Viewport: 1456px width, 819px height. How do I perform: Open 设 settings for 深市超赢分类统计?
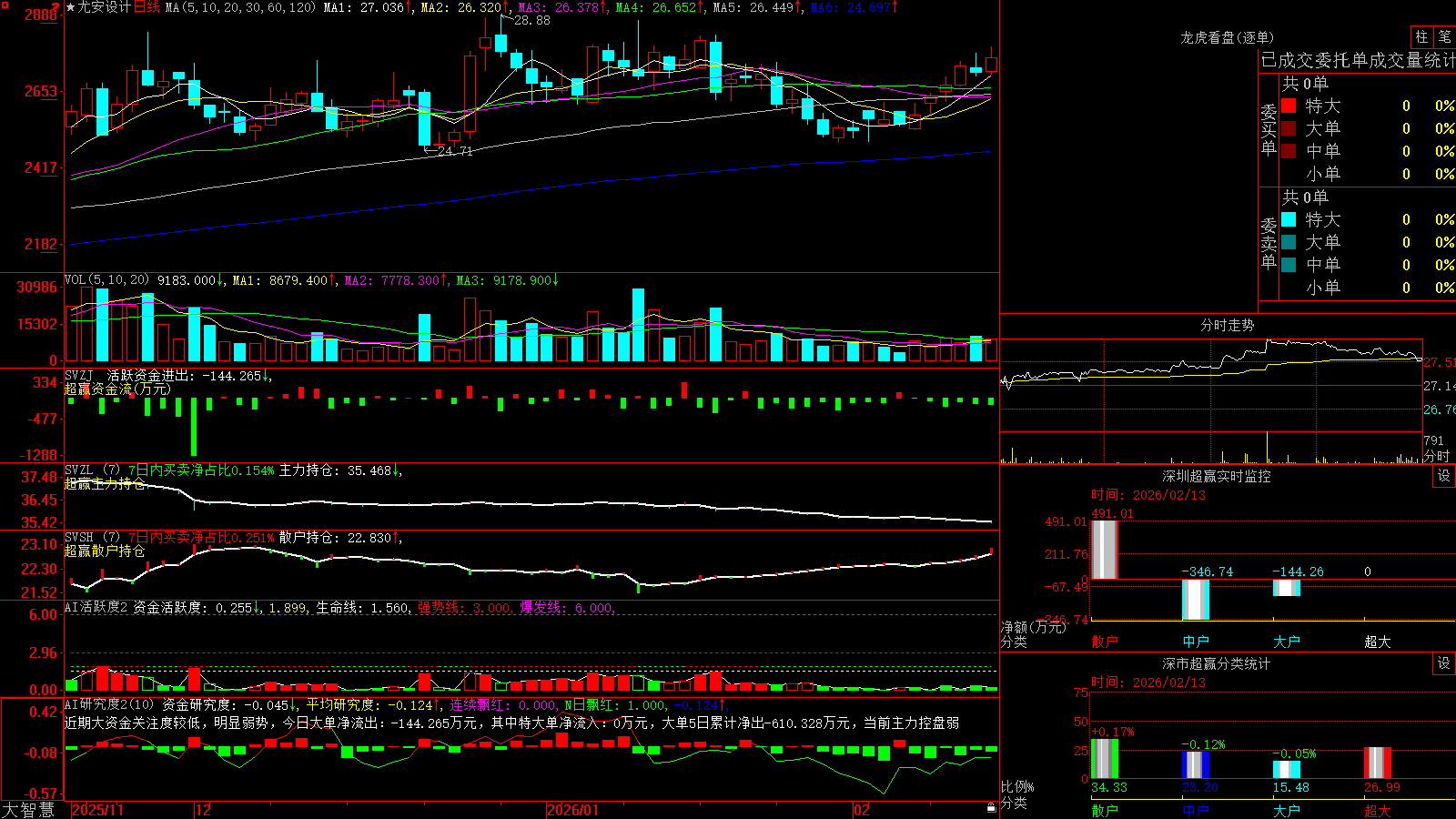1443,663
